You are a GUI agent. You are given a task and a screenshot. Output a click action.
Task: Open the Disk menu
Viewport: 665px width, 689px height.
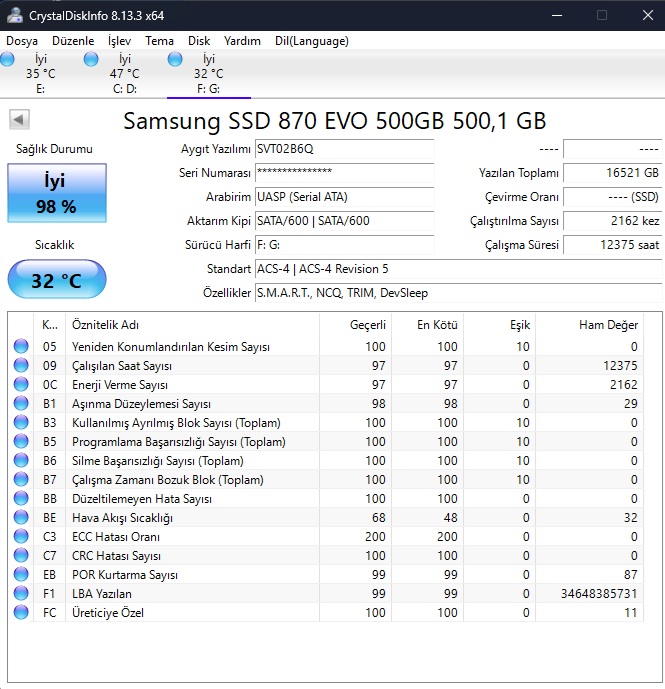[199, 41]
